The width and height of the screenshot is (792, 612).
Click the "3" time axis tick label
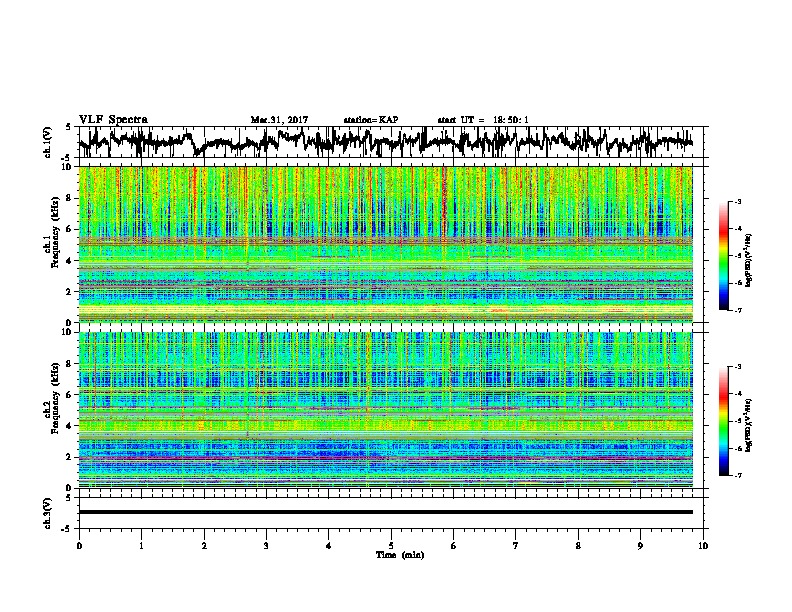click(x=266, y=546)
